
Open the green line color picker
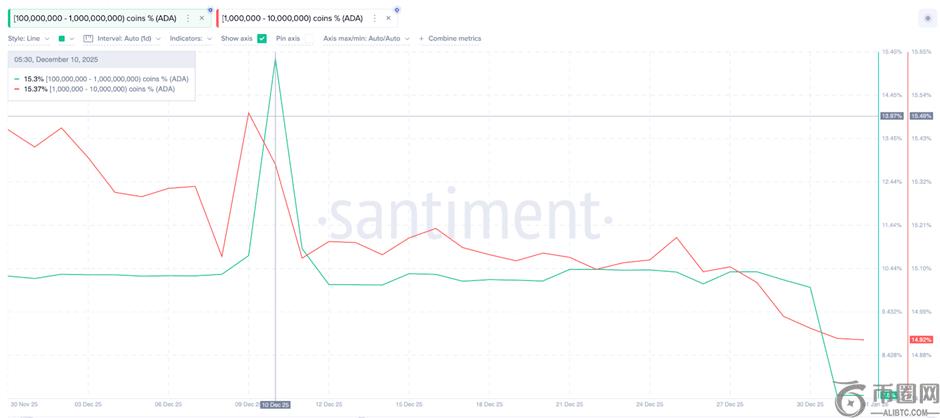(x=66, y=38)
